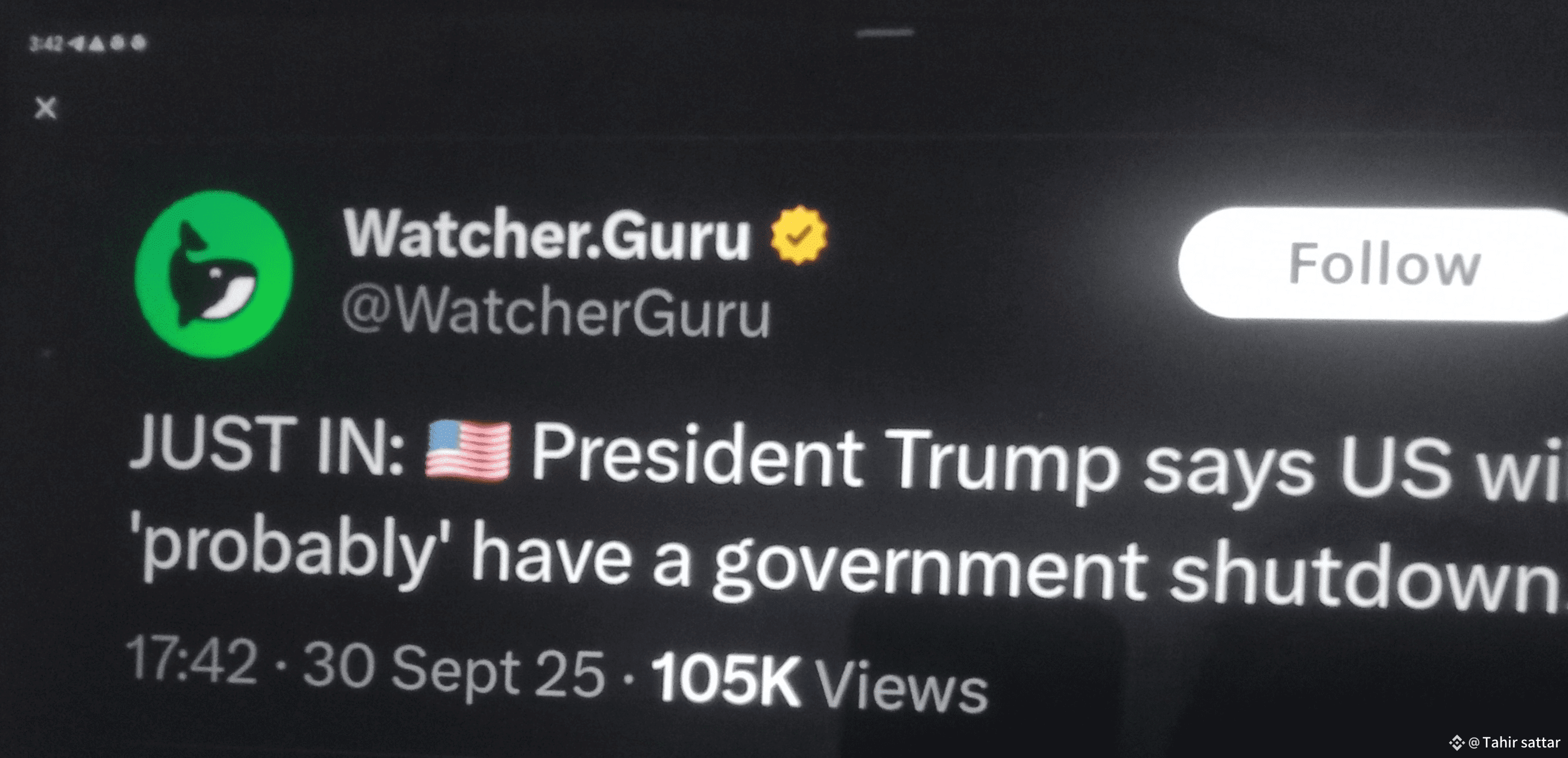The width and height of the screenshot is (1568, 758).
Task: Follow the Watcher.Guru account
Action: 1373,264
